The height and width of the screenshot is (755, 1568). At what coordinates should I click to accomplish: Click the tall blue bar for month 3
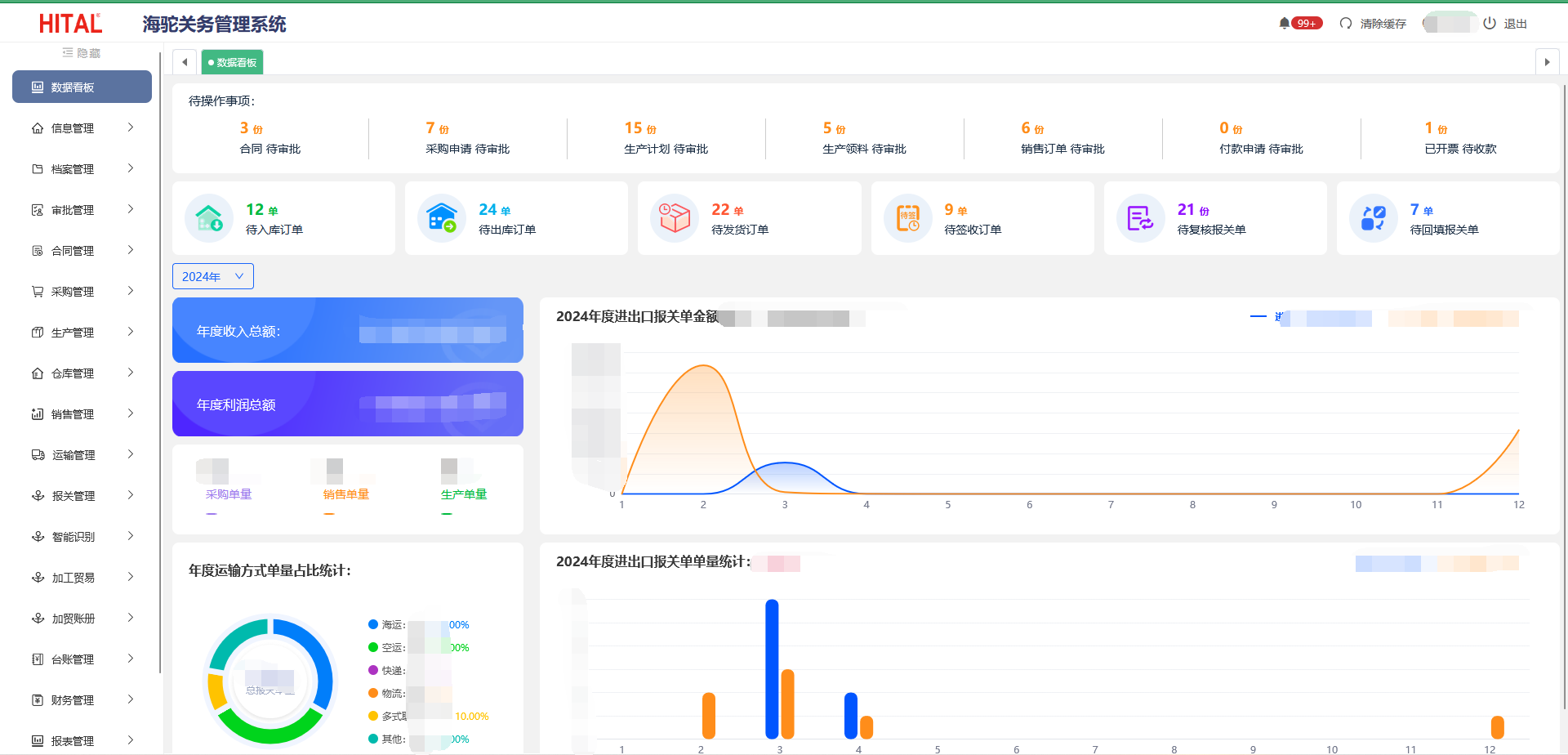[x=772, y=669]
